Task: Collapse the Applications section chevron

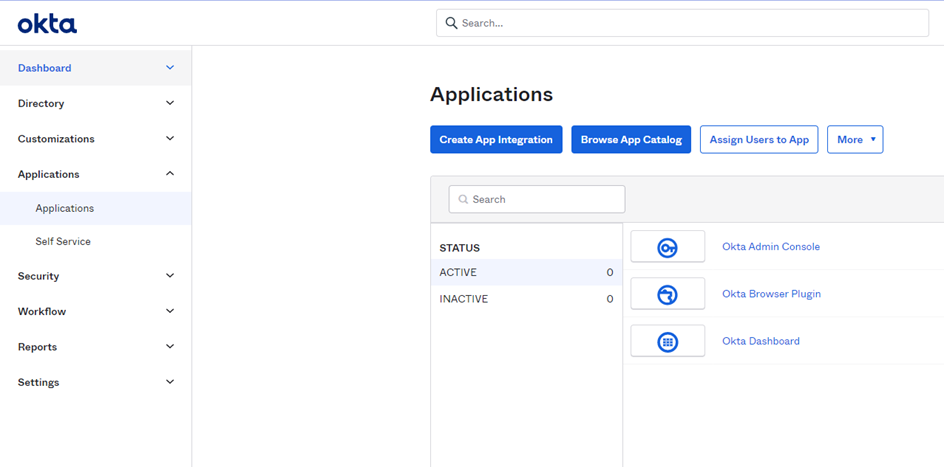Action: click(x=170, y=173)
